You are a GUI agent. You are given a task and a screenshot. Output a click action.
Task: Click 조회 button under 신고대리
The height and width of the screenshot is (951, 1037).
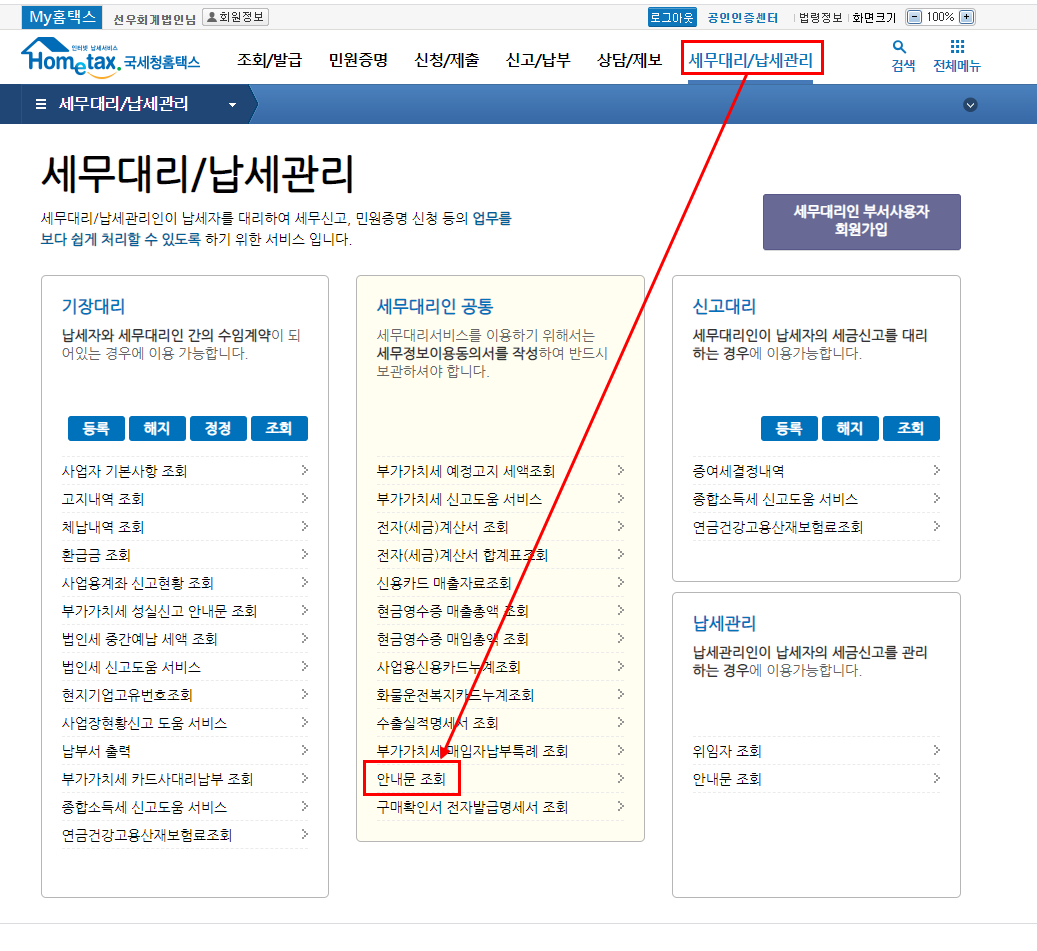pos(911,429)
